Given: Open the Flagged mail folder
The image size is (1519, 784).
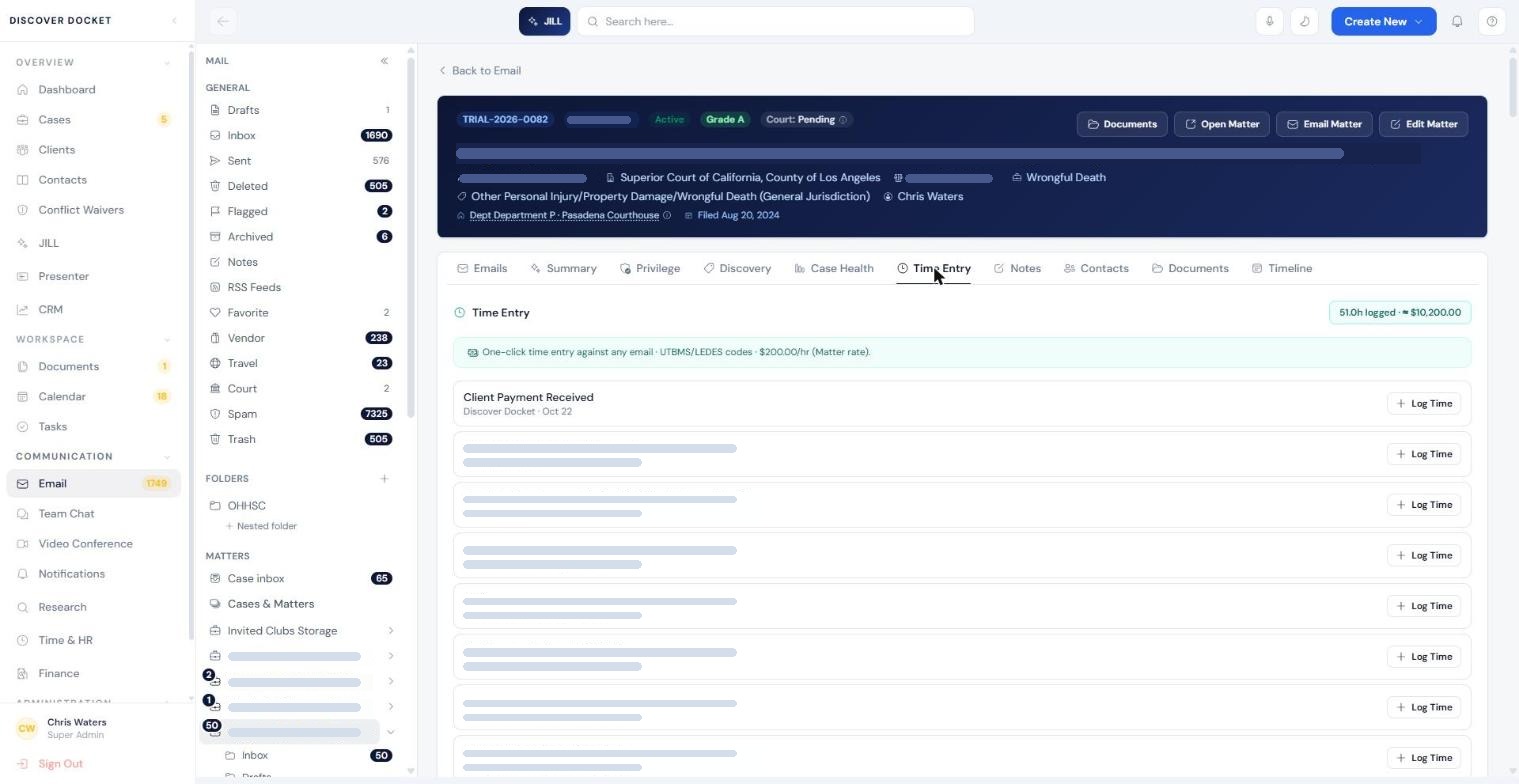Looking at the screenshot, I should point(300,212).
